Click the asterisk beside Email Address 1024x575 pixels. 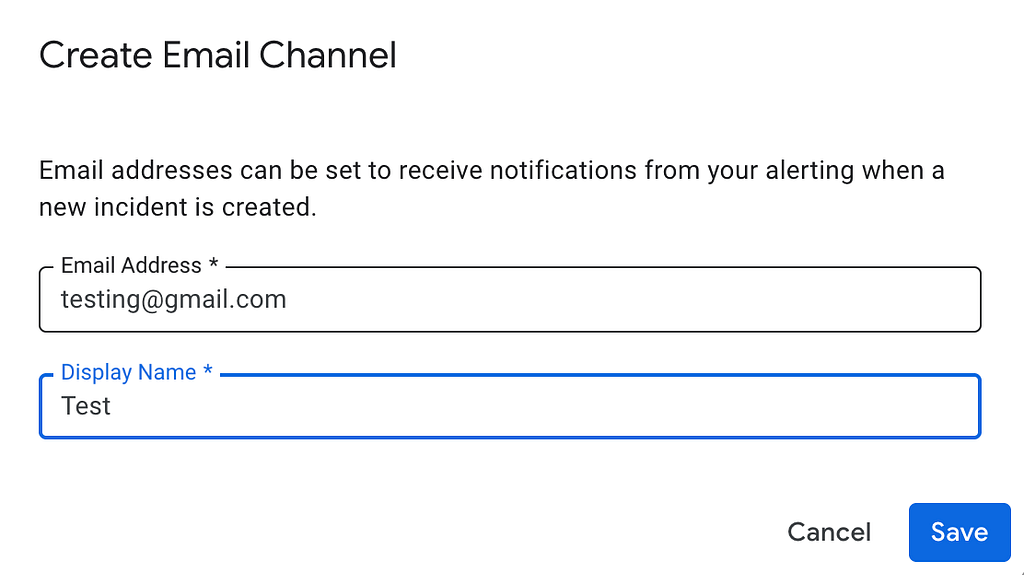click(213, 263)
